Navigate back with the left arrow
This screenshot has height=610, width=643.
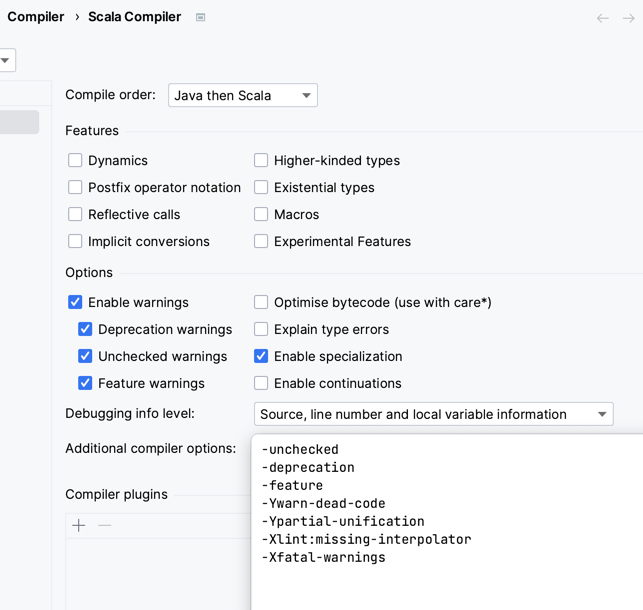tap(602, 18)
